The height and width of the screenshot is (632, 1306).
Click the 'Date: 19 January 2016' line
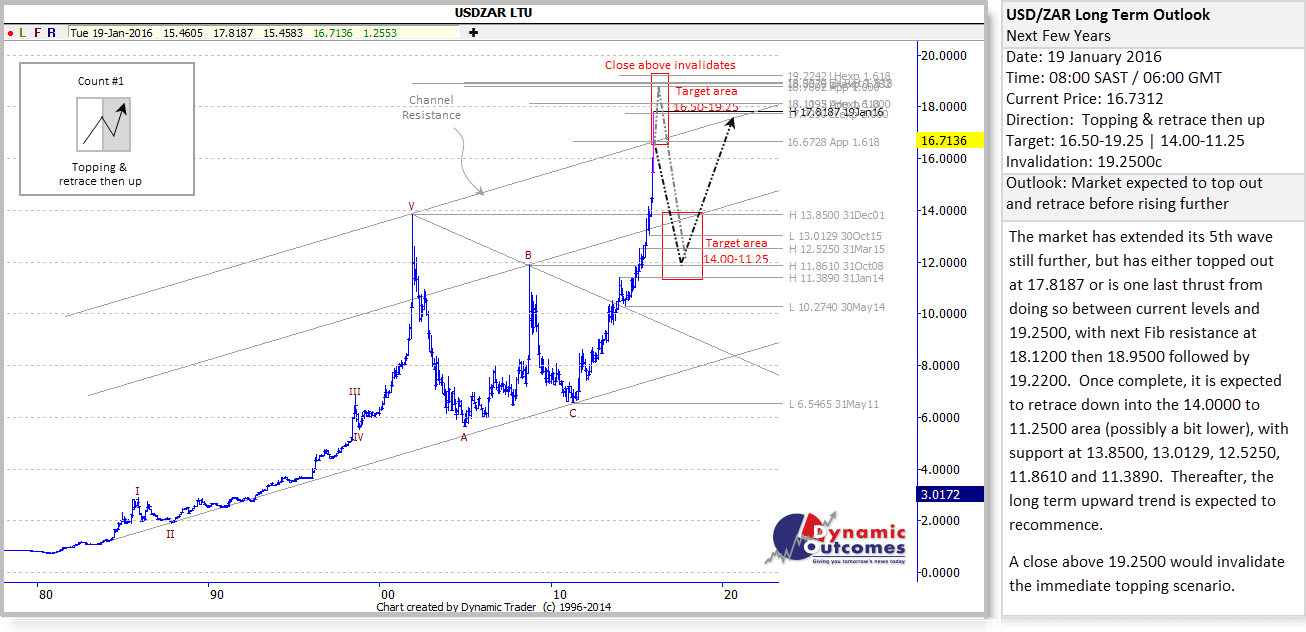(1084, 57)
